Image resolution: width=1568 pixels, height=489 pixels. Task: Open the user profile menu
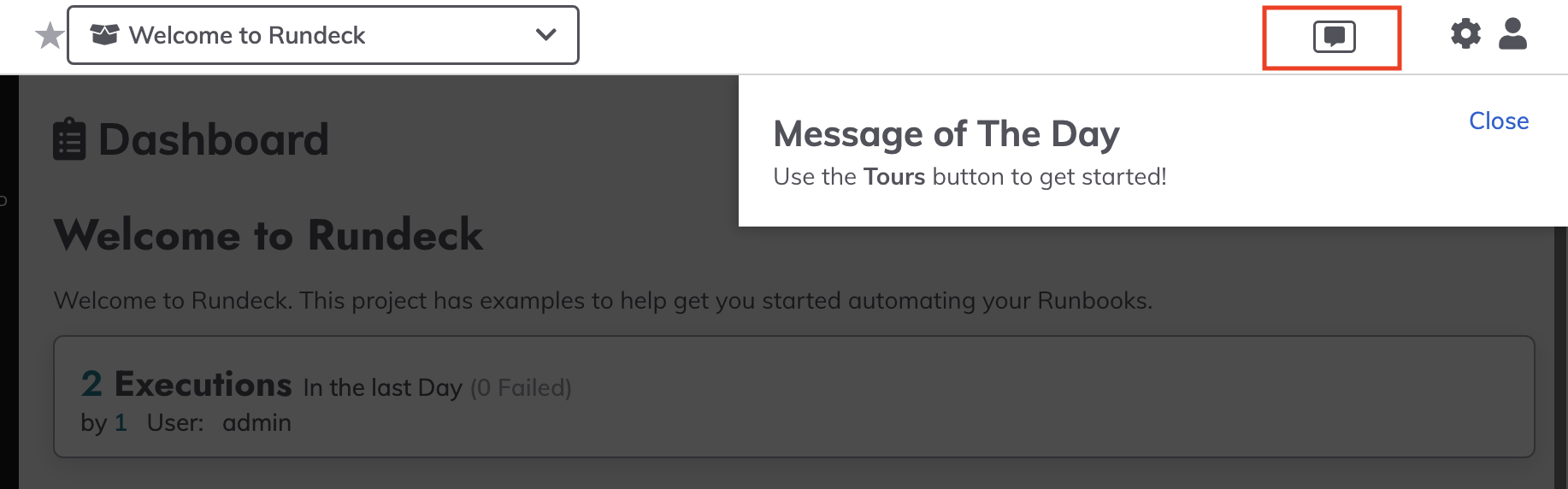[x=1512, y=34]
